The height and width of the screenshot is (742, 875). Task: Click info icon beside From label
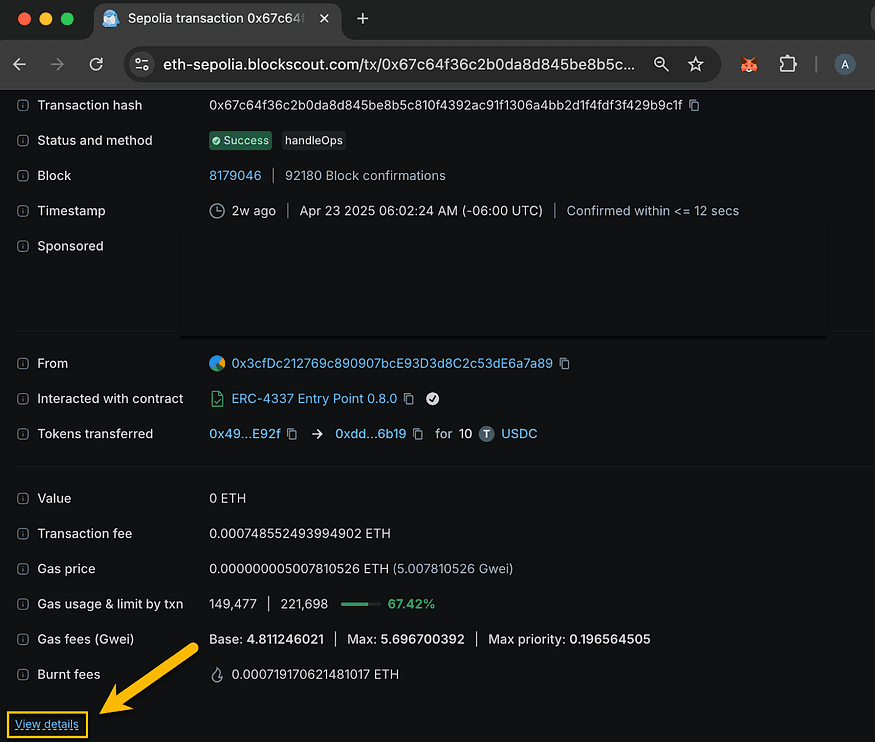pos(23,364)
